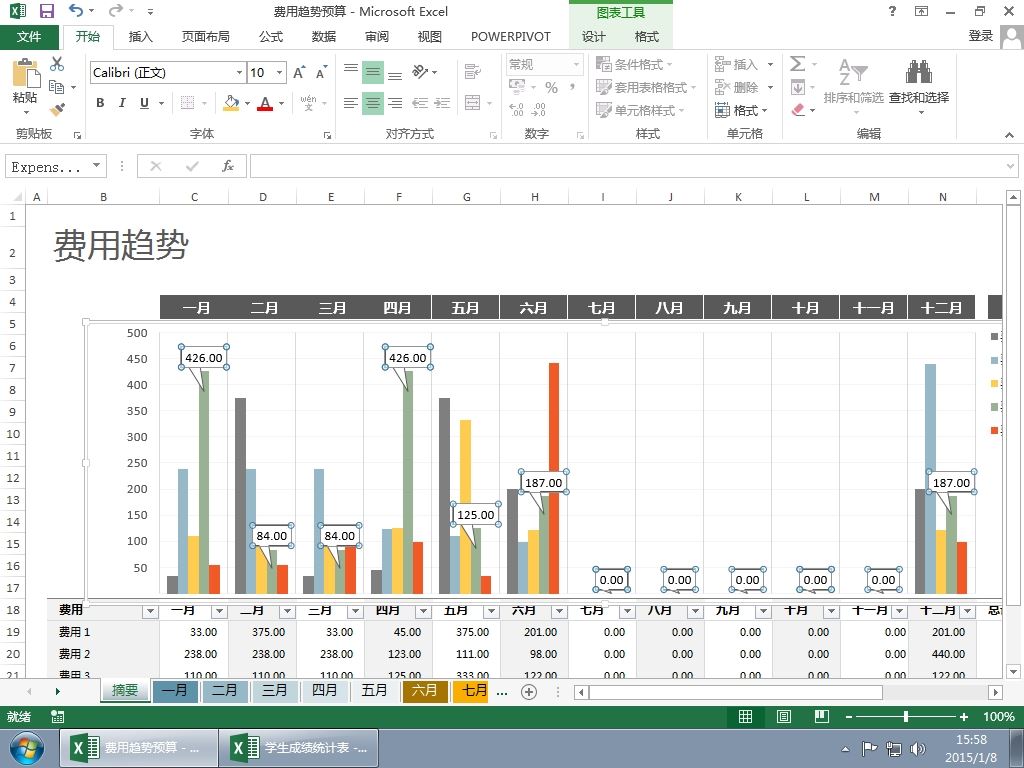Open the 六月 sheet tab
Image resolution: width=1024 pixels, height=768 pixels.
(424, 690)
